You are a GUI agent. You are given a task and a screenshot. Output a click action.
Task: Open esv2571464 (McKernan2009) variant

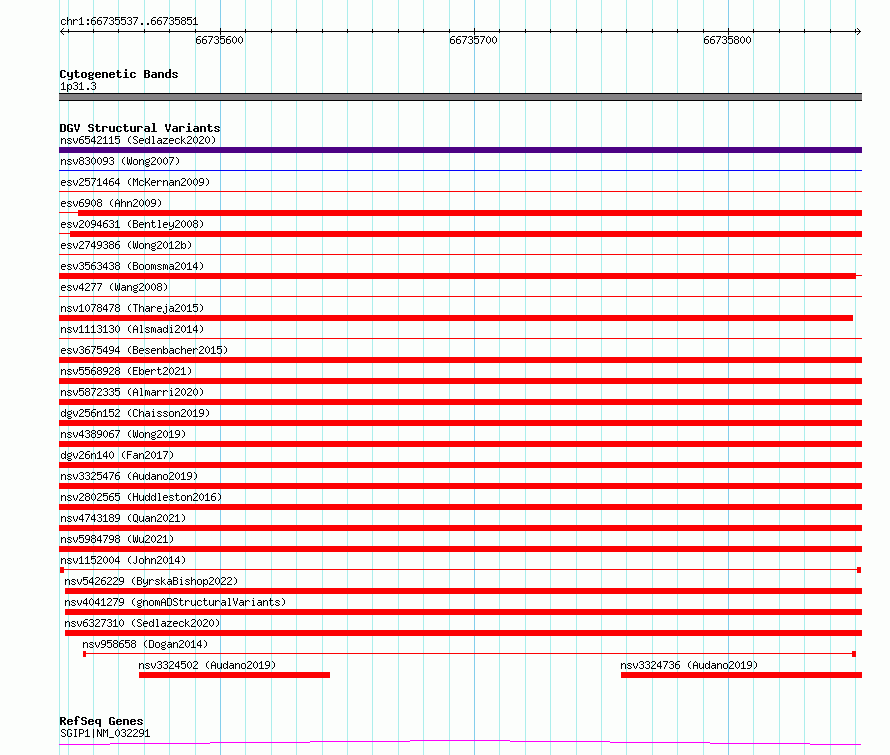tap(135, 182)
